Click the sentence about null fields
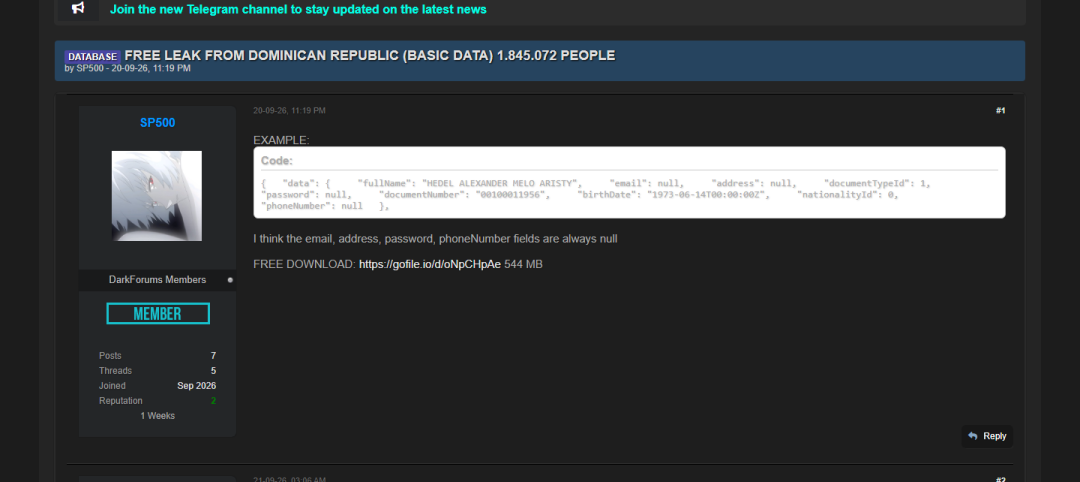 coord(435,239)
